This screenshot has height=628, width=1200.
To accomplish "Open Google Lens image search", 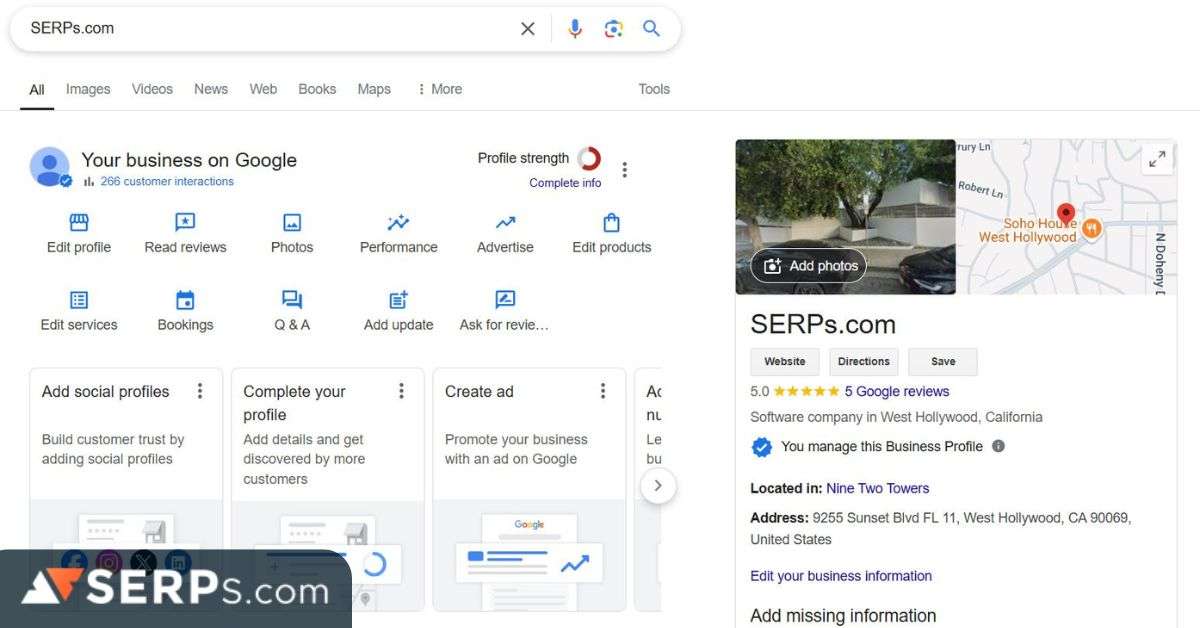I will pos(614,29).
